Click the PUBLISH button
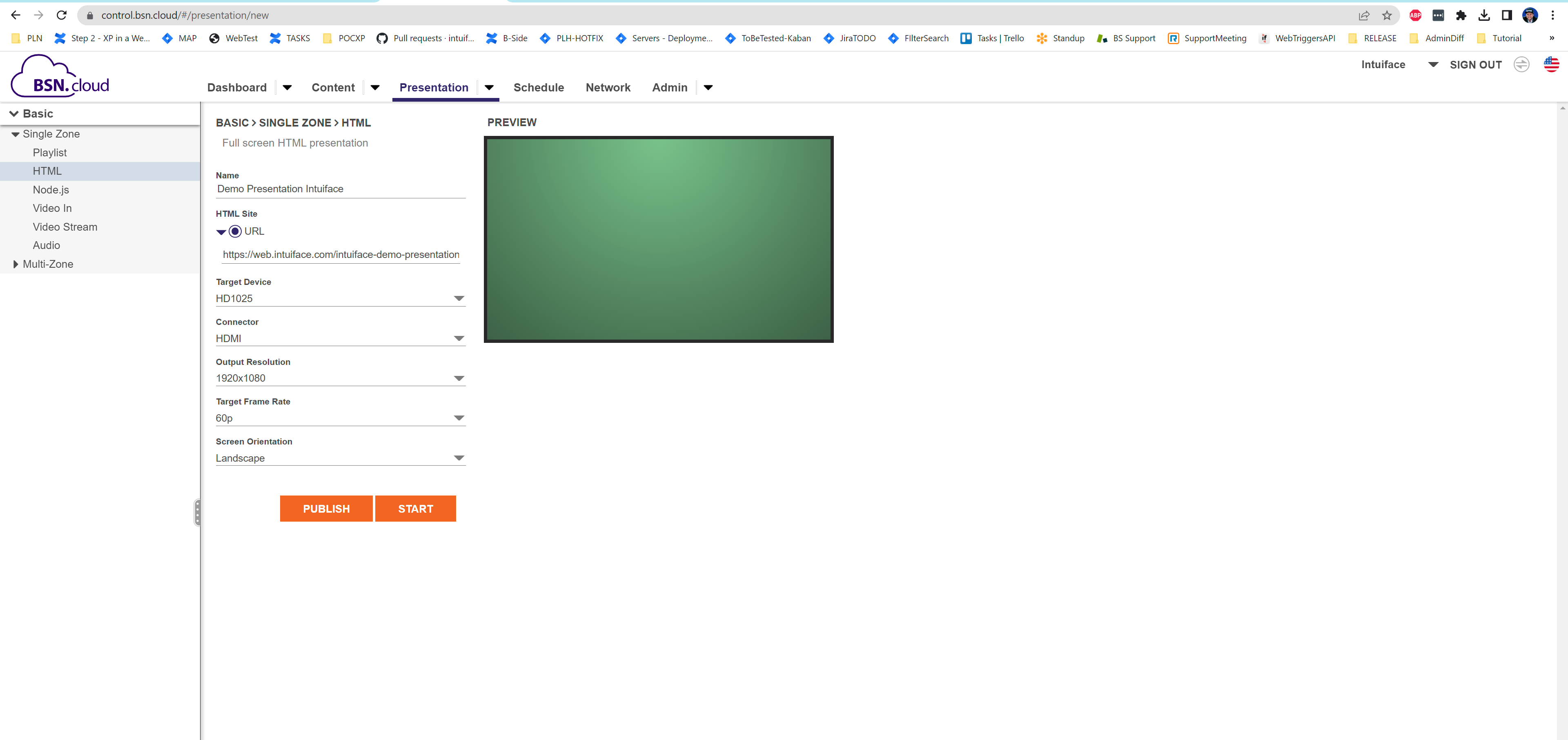1568x740 pixels. coord(326,509)
